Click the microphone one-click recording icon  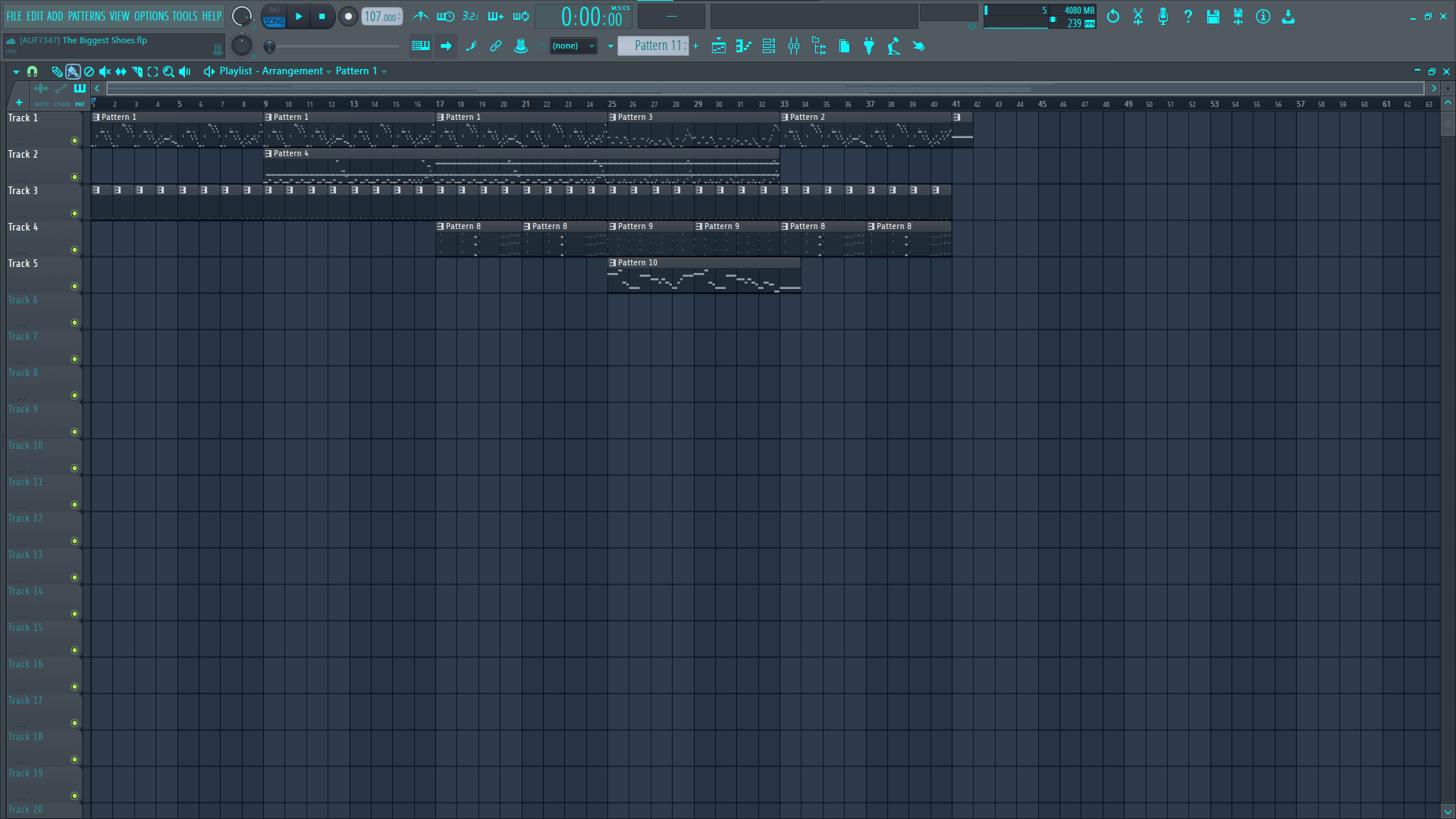click(x=1163, y=16)
